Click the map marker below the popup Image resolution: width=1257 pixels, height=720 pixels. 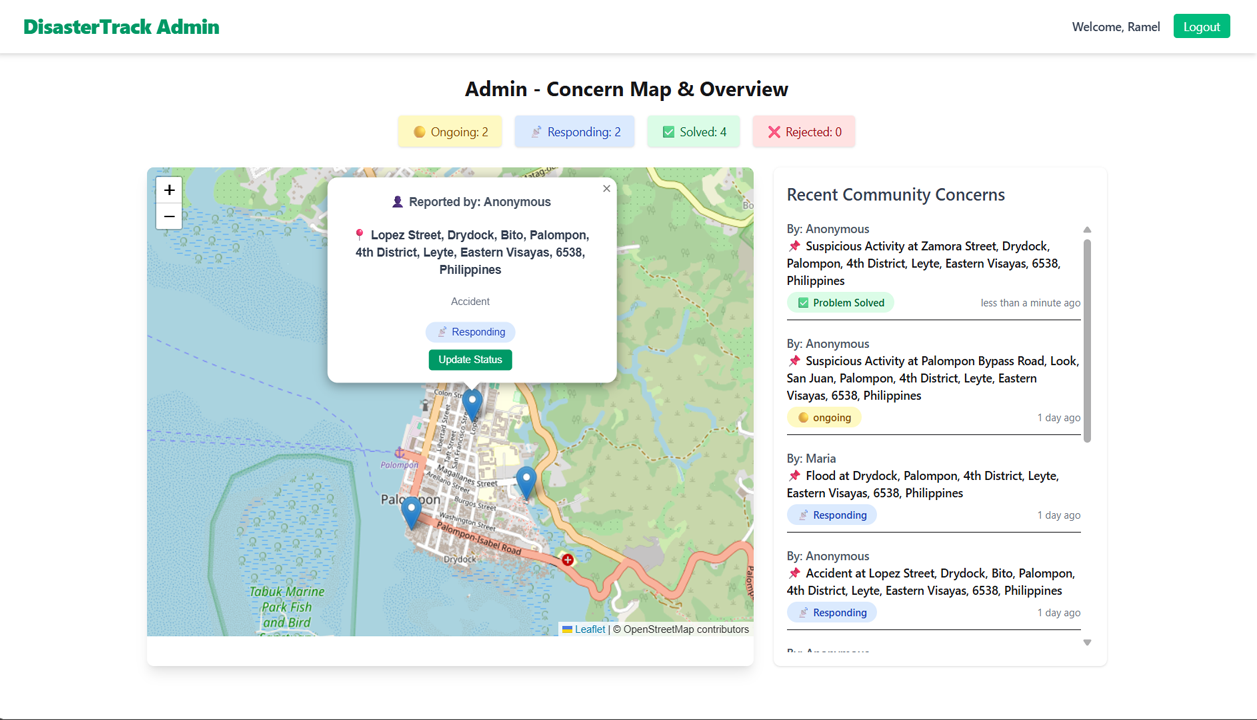coord(472,404)
